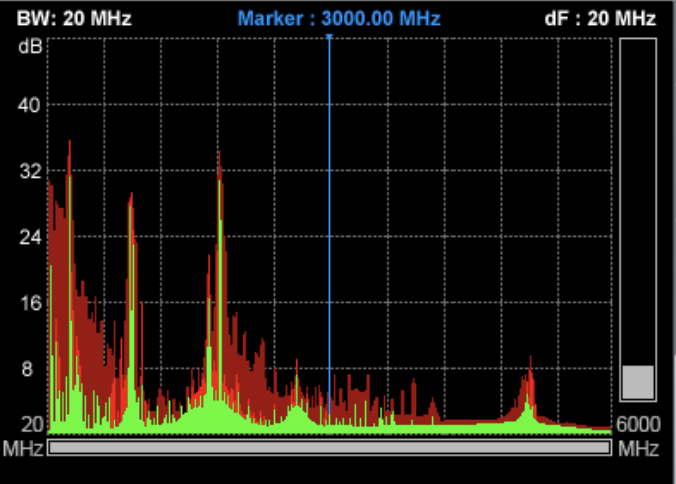Click the dF: 20 MHz step label
The height and width of the screenshot is (484, 676).
point(600,18)
